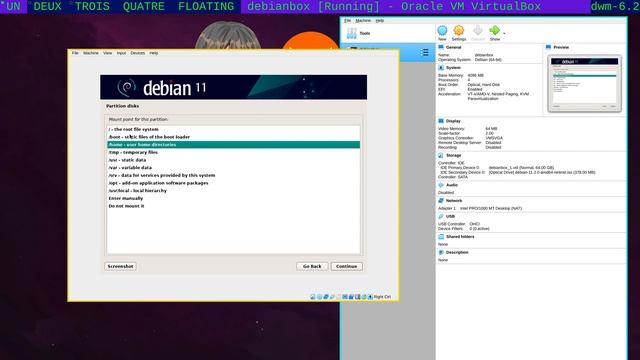
Task: Select "/home - user home directories" row
Action: 233,145
